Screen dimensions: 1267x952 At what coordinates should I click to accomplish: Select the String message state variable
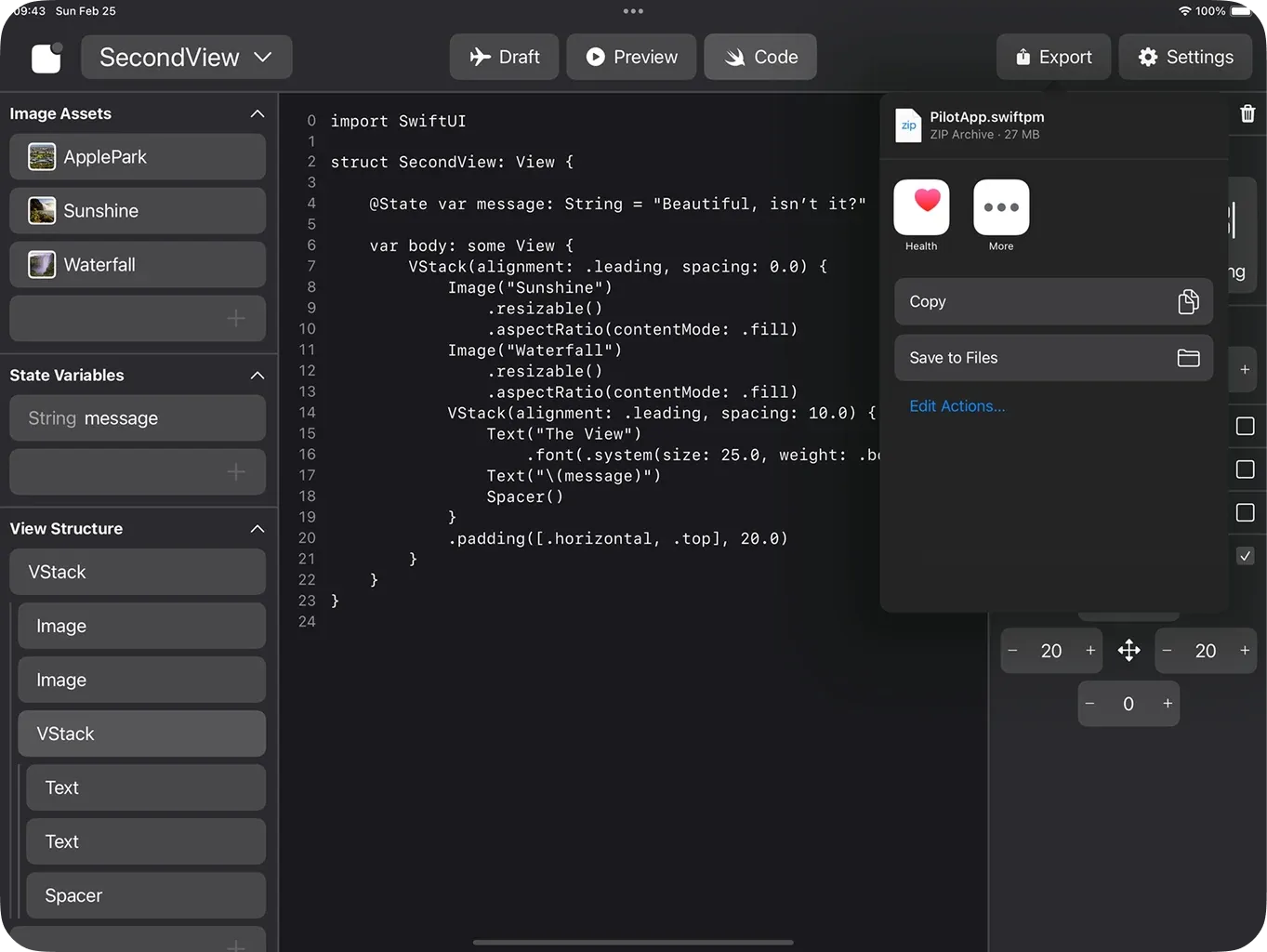point(138,418)
